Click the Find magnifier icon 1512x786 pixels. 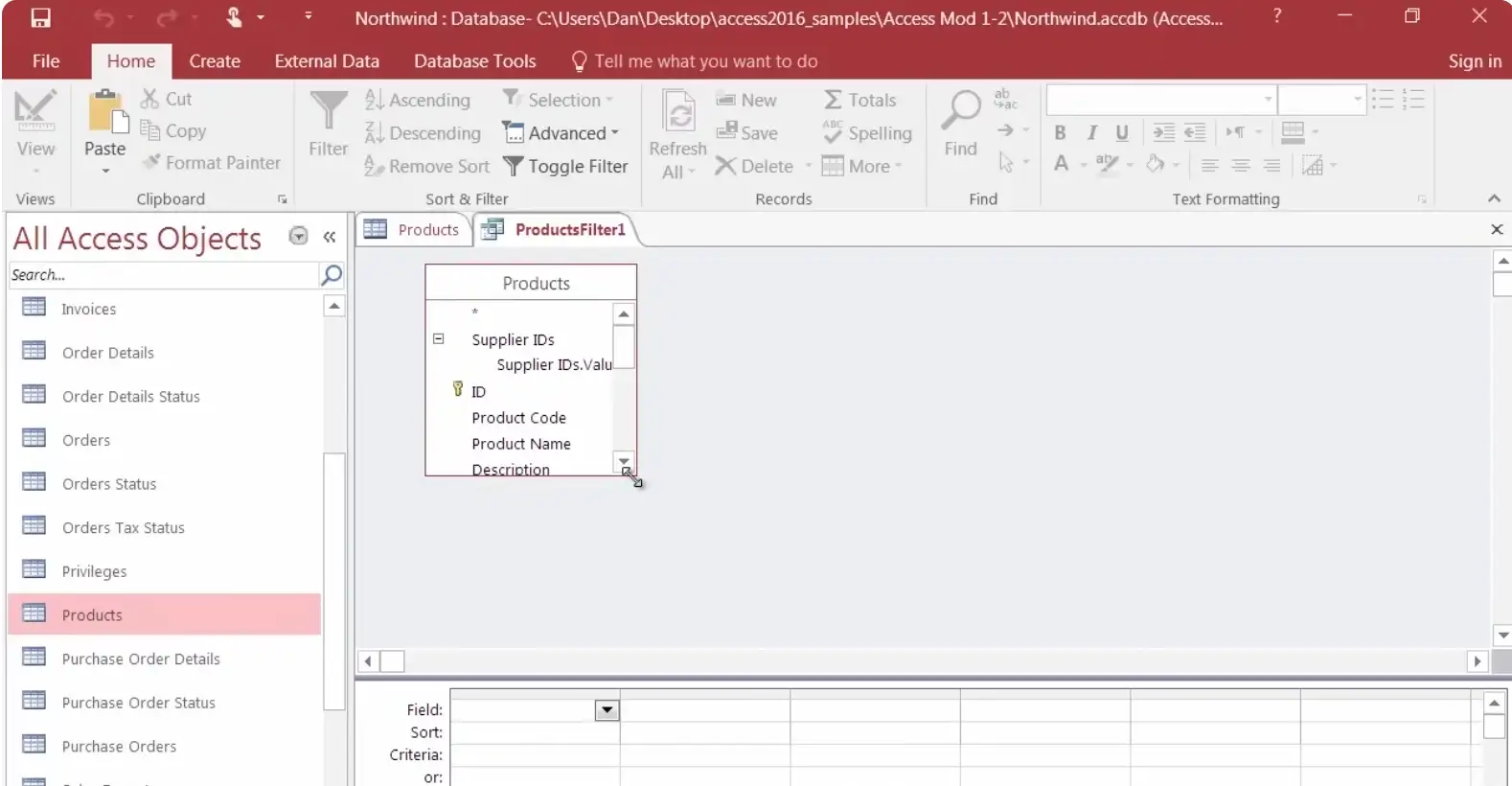(x=960, y=112)
